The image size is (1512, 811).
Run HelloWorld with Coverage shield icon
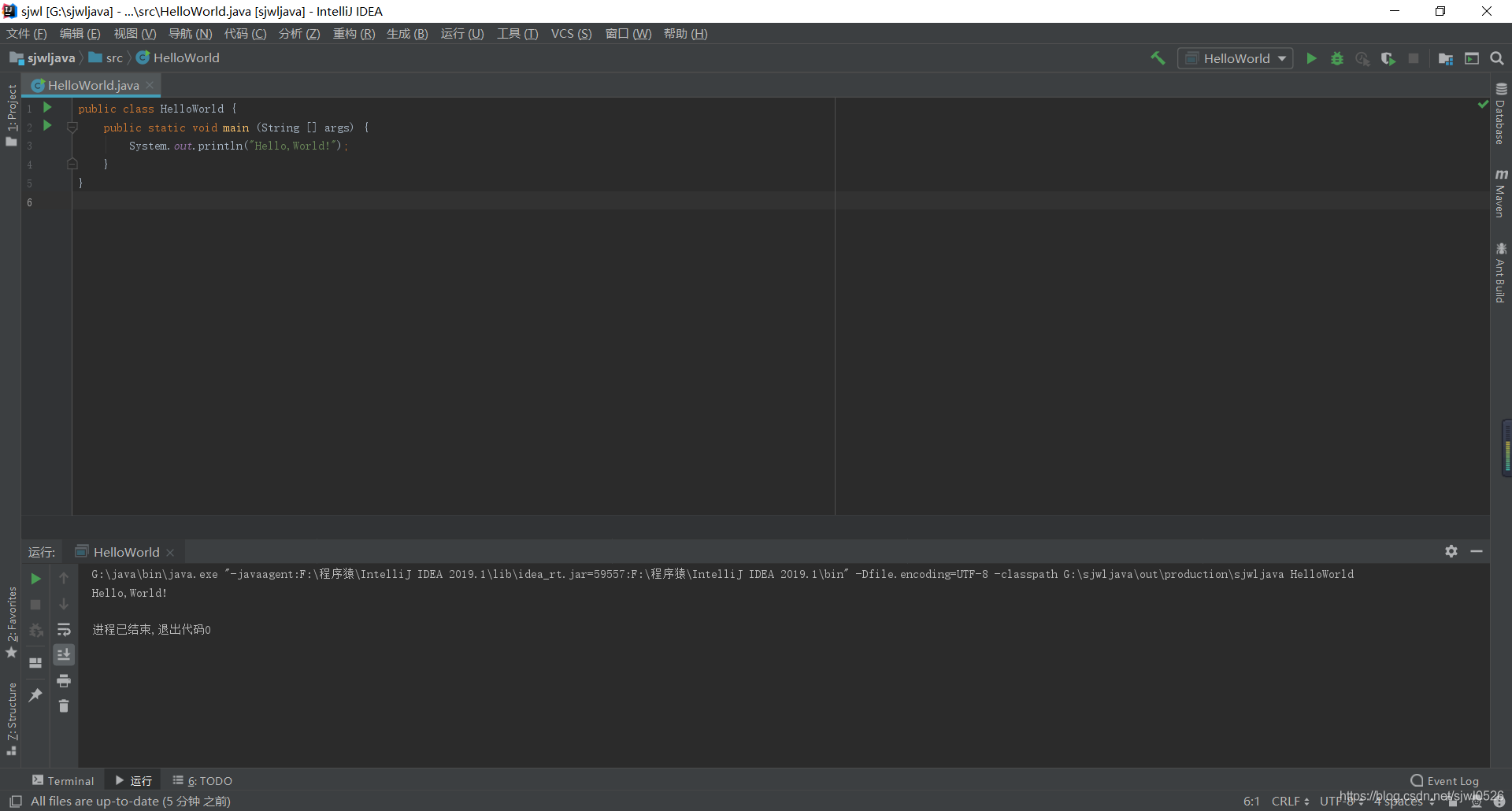click(x=1388, y=58)
